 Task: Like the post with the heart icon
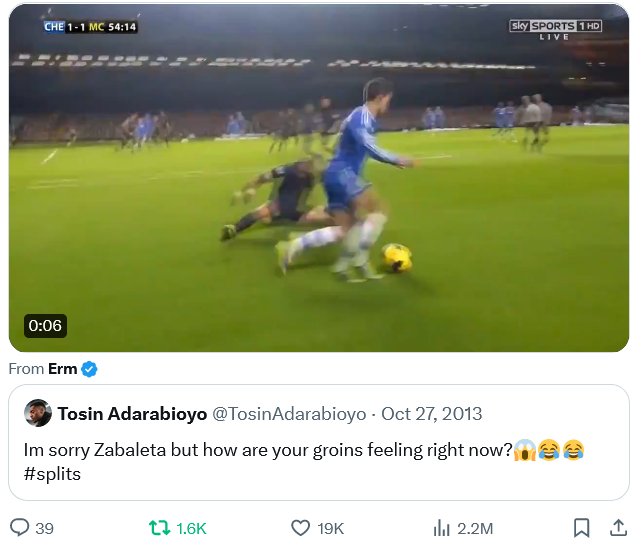click(300, 528)
